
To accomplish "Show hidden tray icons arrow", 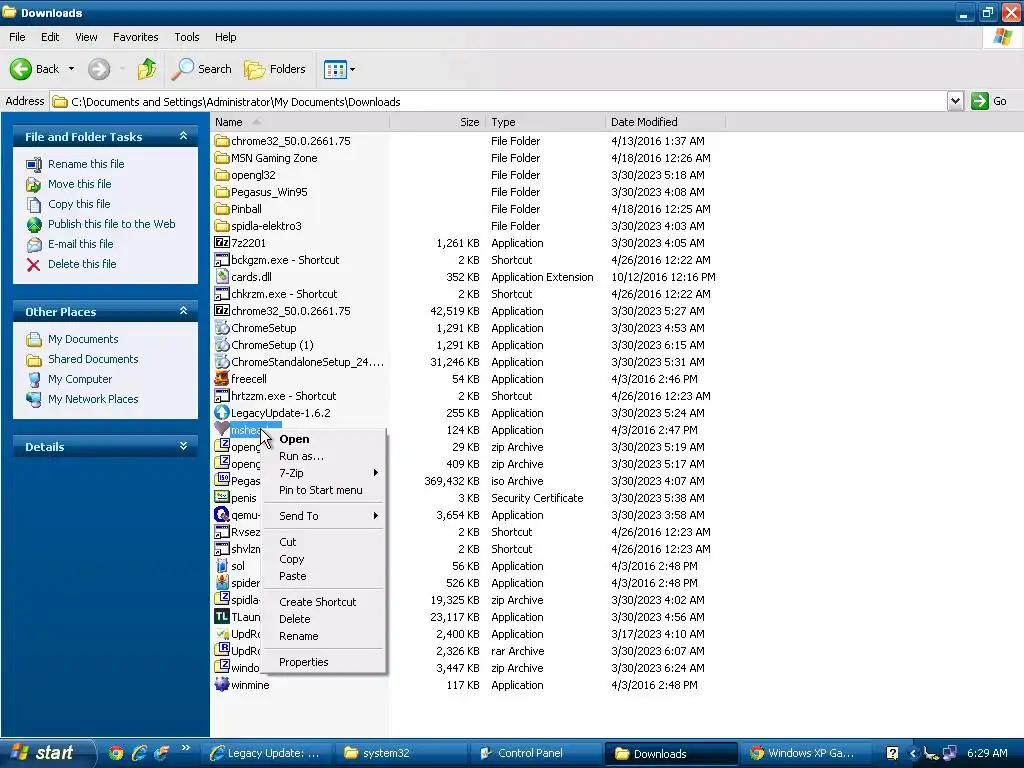I will [913, 753].
